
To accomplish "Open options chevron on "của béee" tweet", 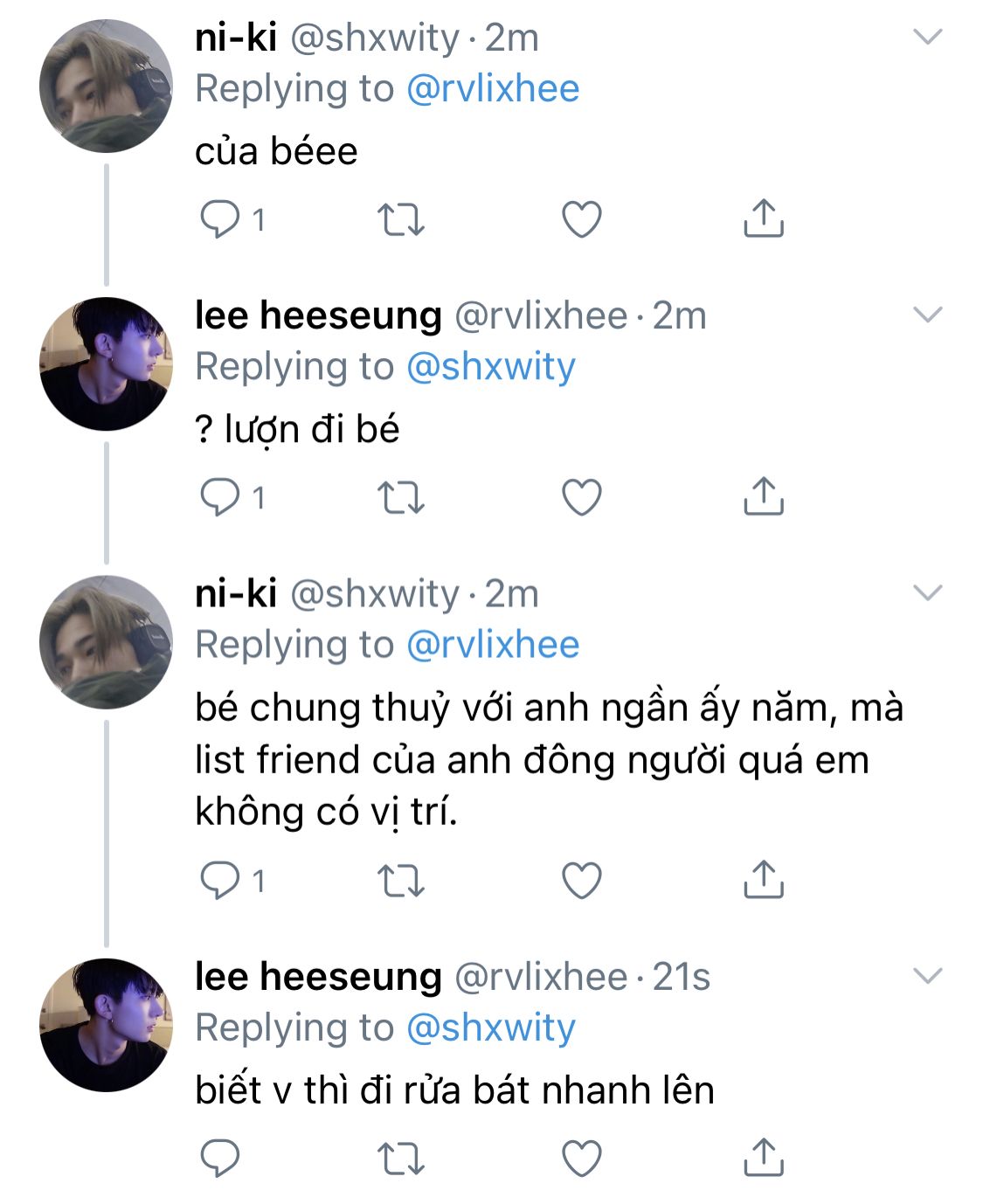I will [927, 37].
